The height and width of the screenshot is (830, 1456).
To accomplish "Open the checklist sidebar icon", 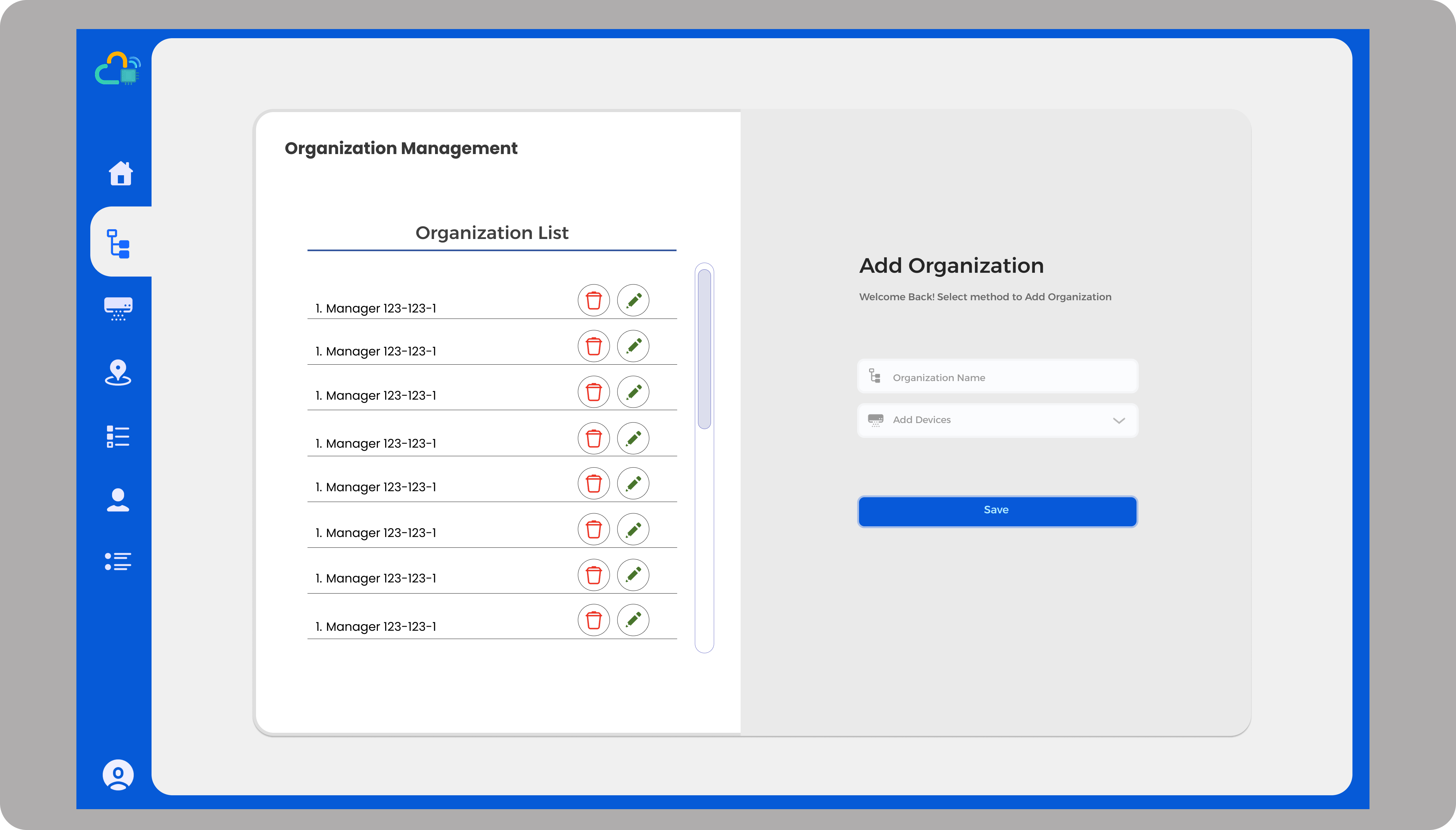I will point(118,437).
